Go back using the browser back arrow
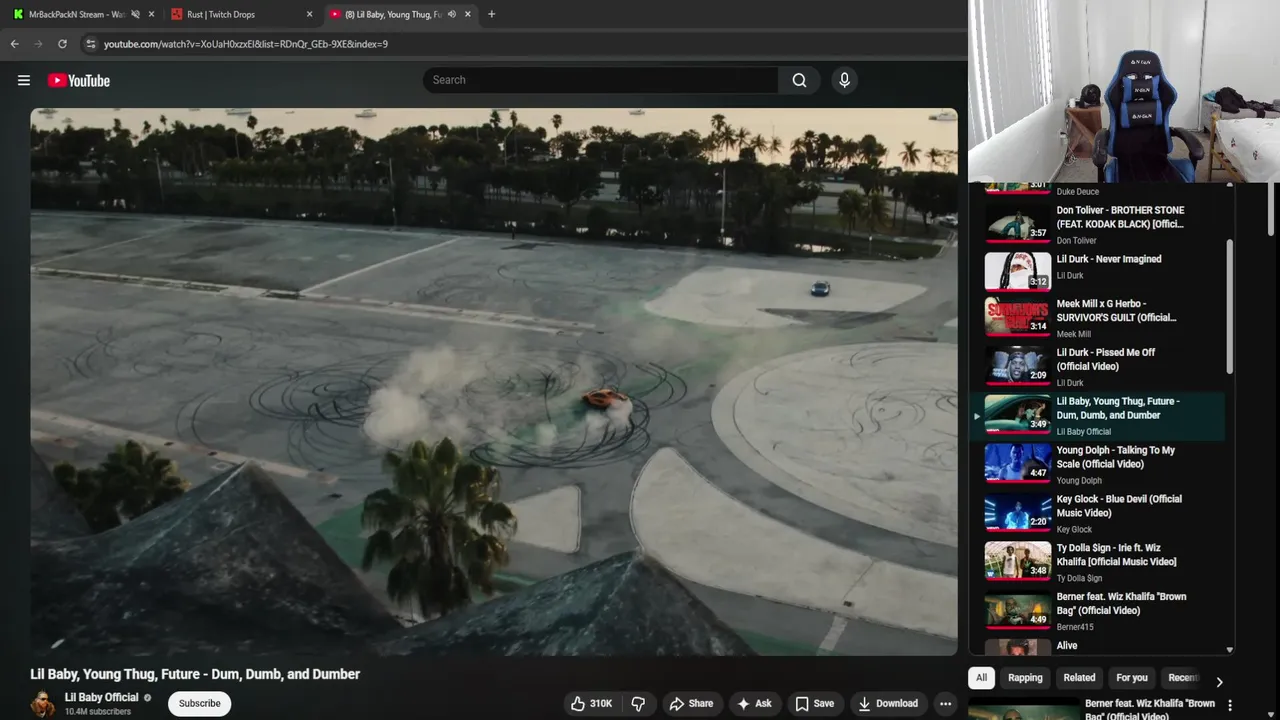The height and width of the screenshot is (720, 1280). point(14,44)
